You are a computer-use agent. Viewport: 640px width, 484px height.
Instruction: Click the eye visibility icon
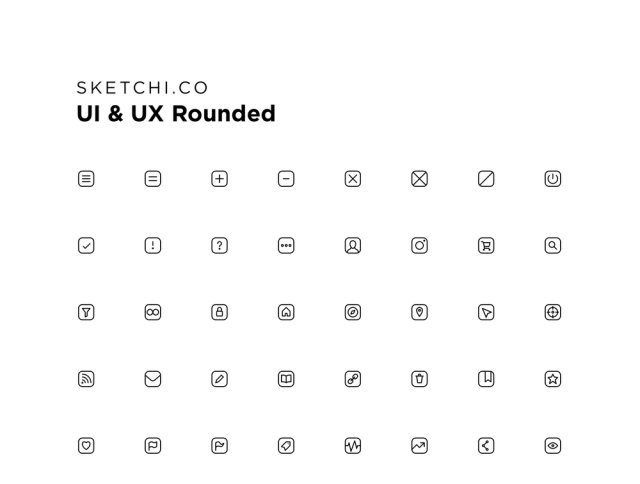pyautogui.click(x=553, y=446)
